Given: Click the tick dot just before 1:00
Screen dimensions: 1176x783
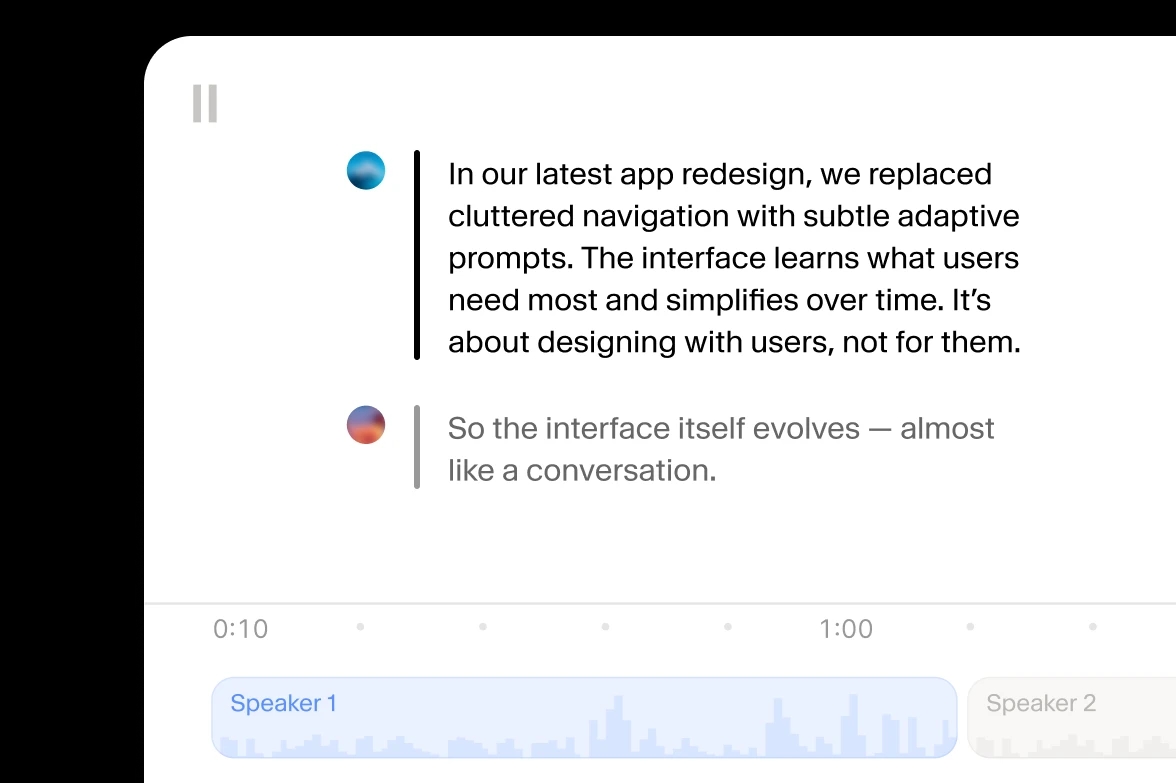Looking at the screenshot, I should 728,627.
